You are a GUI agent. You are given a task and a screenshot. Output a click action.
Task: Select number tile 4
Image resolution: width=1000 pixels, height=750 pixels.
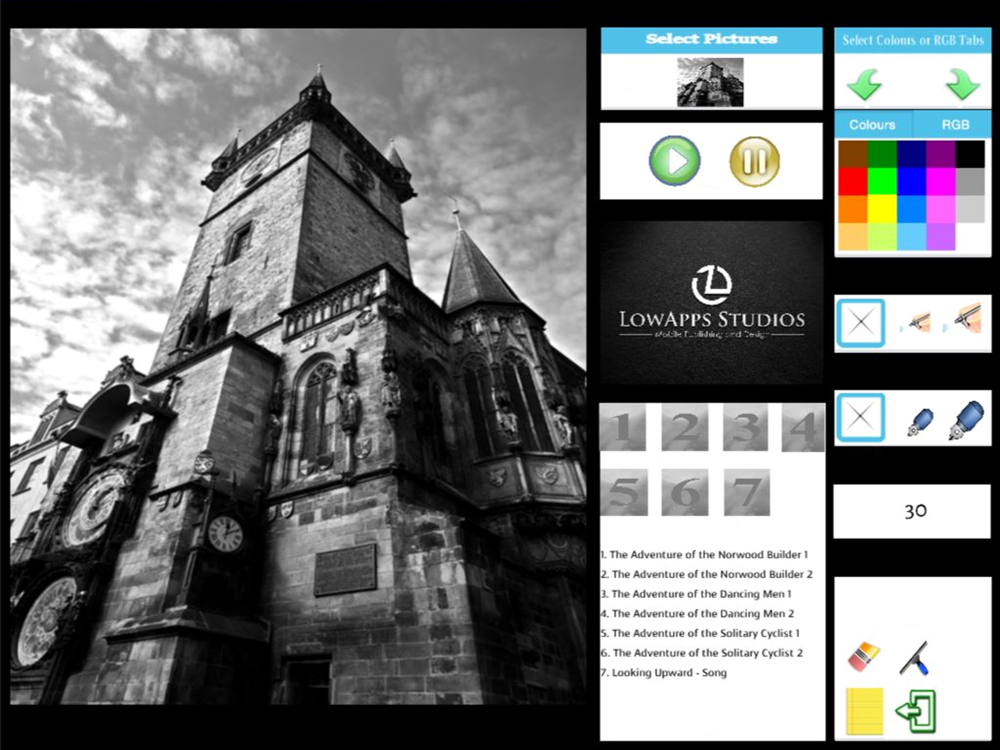point(803,427)
